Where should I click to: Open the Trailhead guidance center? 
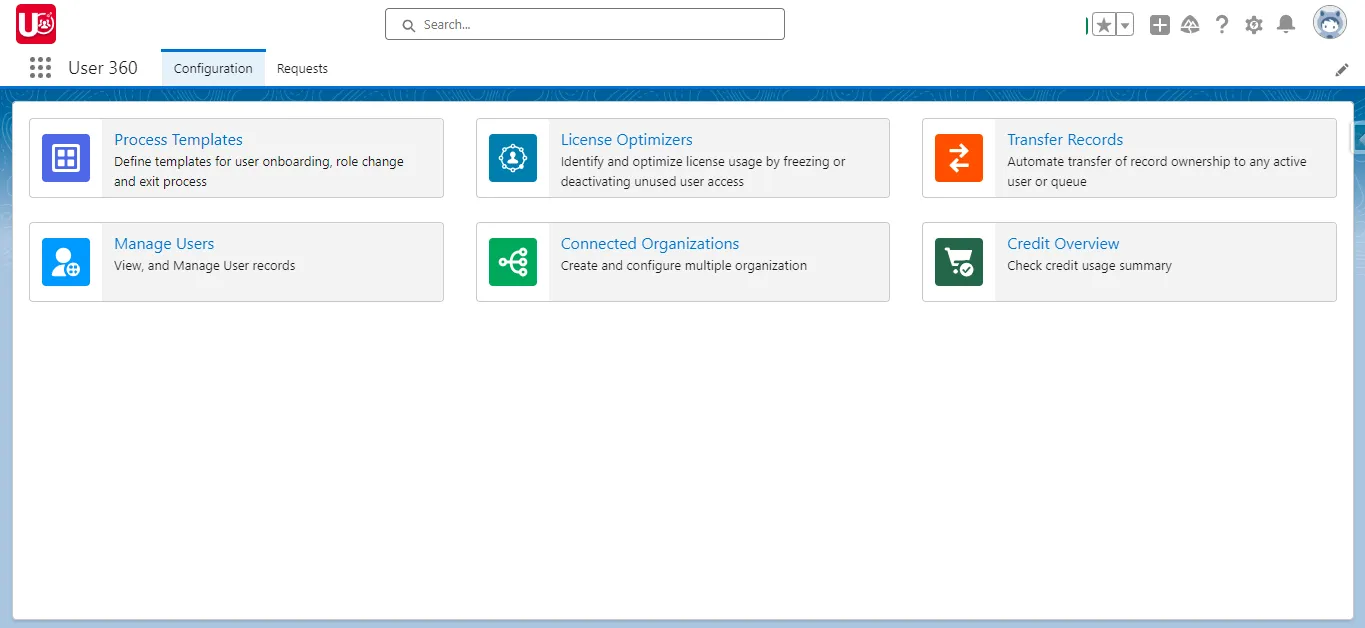pos(1190,24)
